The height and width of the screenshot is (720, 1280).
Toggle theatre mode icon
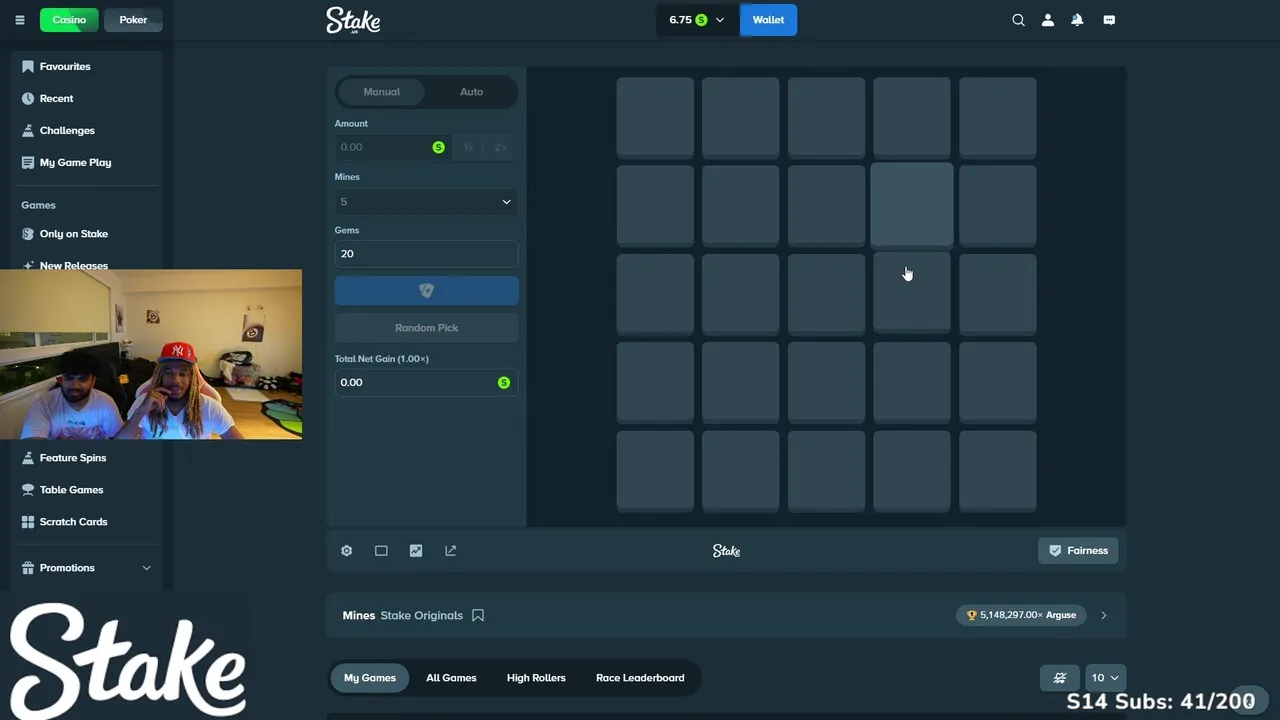(381, 550)
